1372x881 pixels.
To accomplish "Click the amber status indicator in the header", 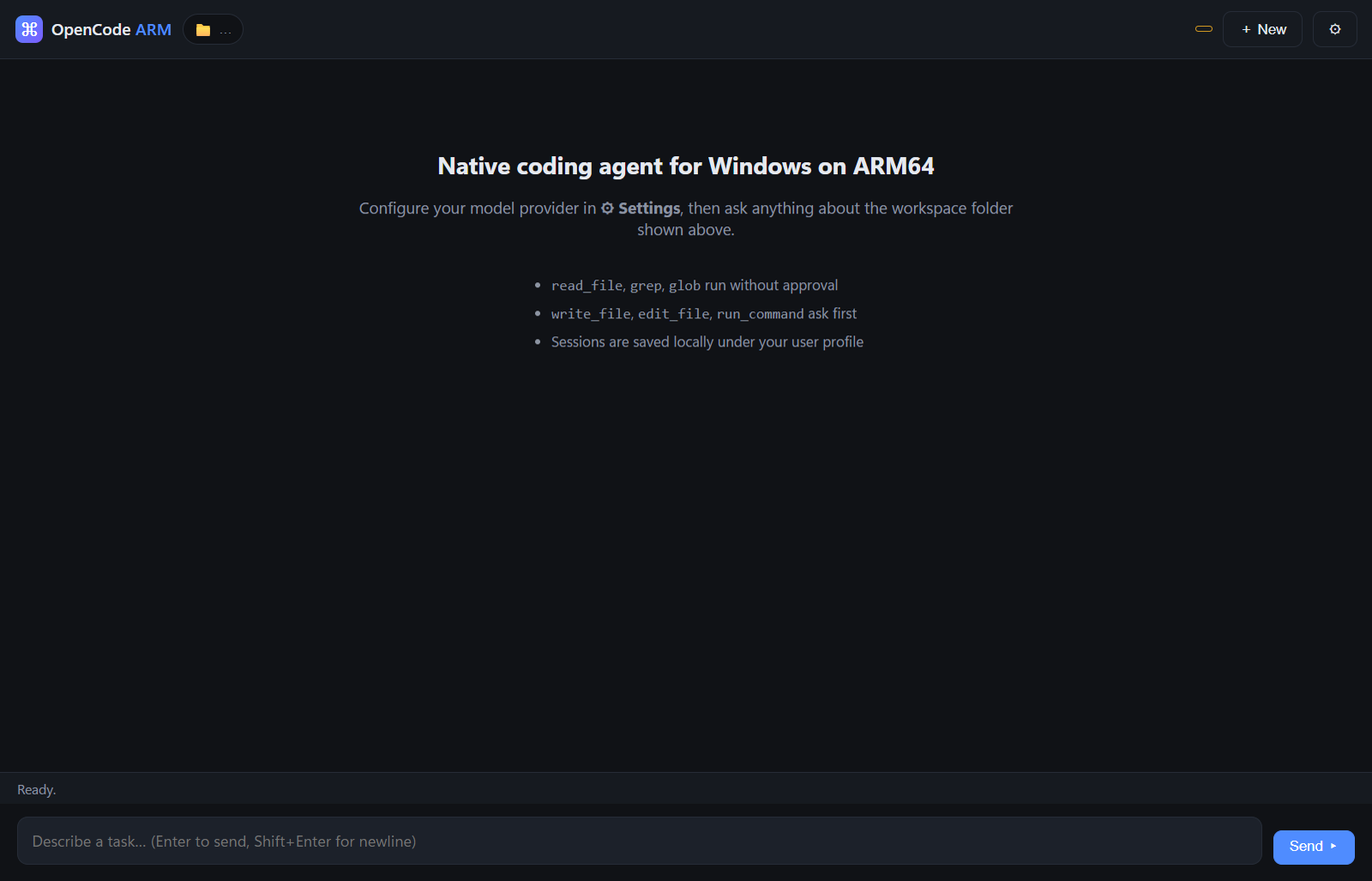I will (1204, 29).
